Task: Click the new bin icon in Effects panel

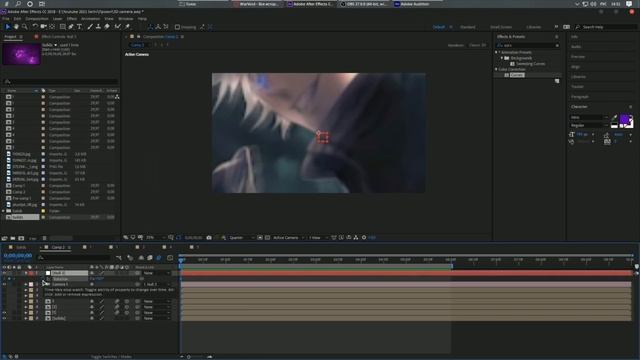Action: pyautogui.click(x=557, y=81)
